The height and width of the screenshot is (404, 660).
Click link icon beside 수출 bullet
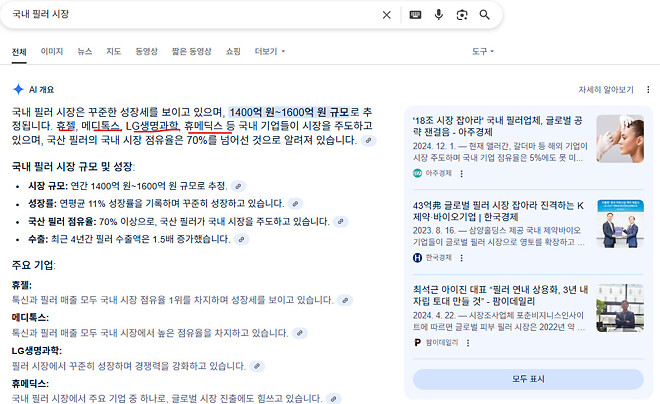click(242, 239)
